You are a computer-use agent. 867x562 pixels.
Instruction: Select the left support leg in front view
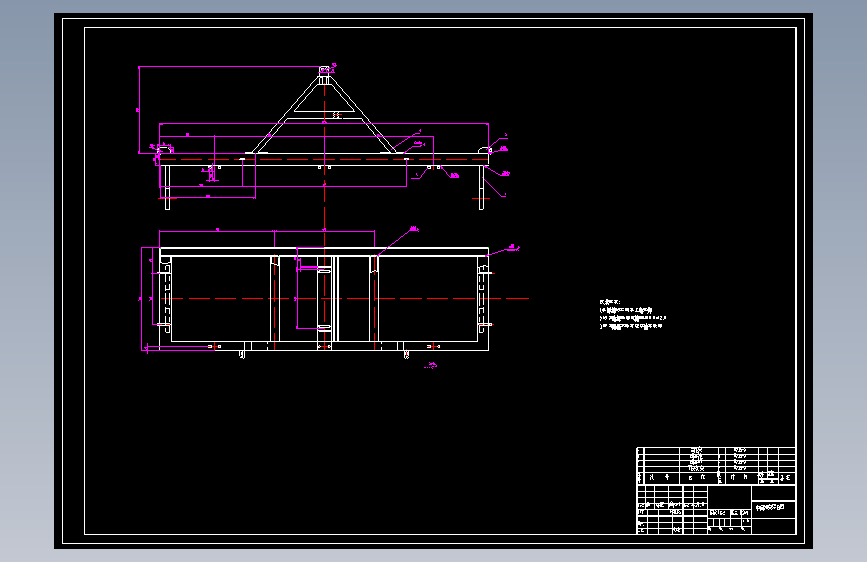[168, 188]
